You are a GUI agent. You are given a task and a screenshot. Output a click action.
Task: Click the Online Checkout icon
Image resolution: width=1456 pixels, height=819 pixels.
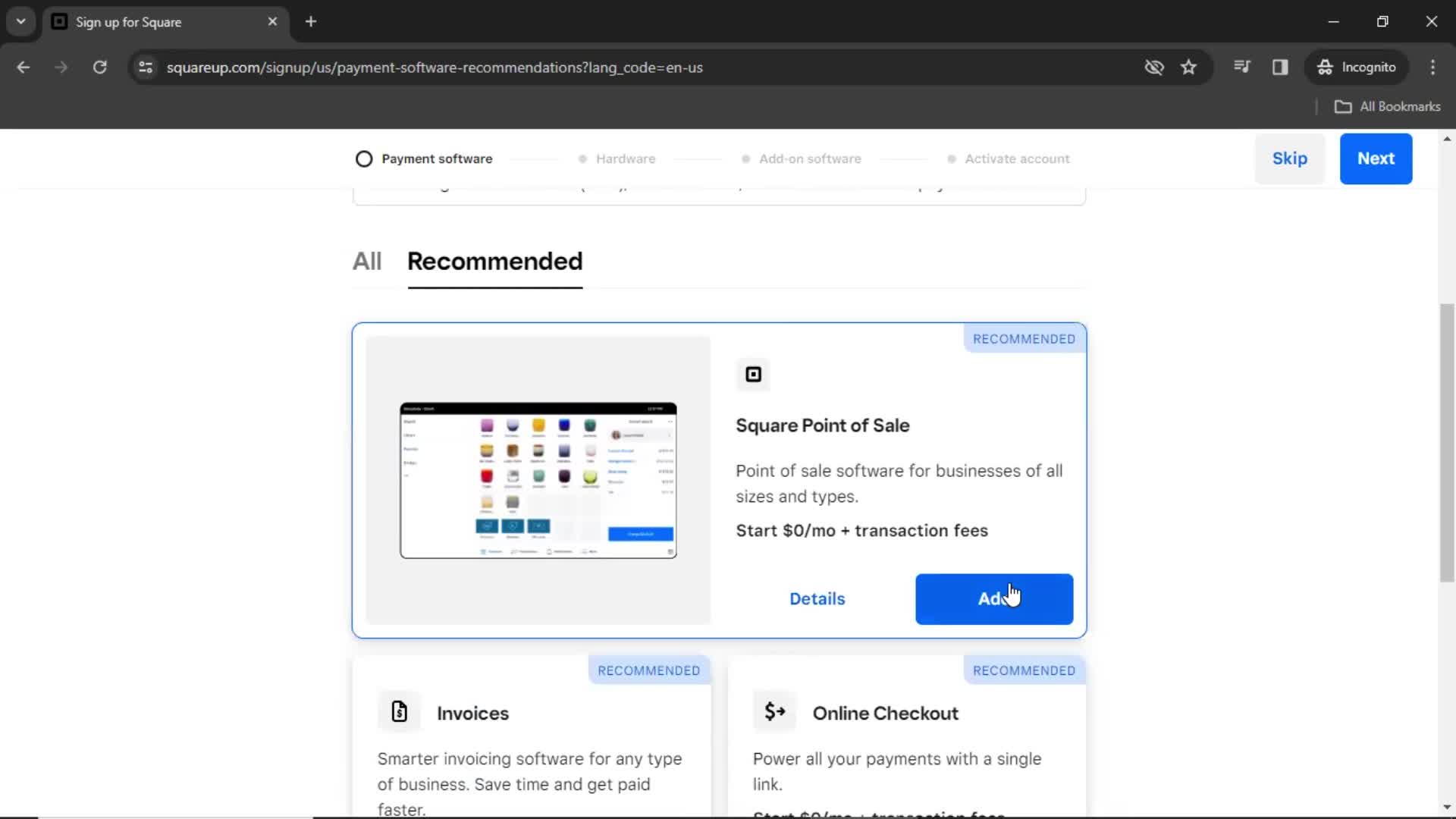point(774,711)
